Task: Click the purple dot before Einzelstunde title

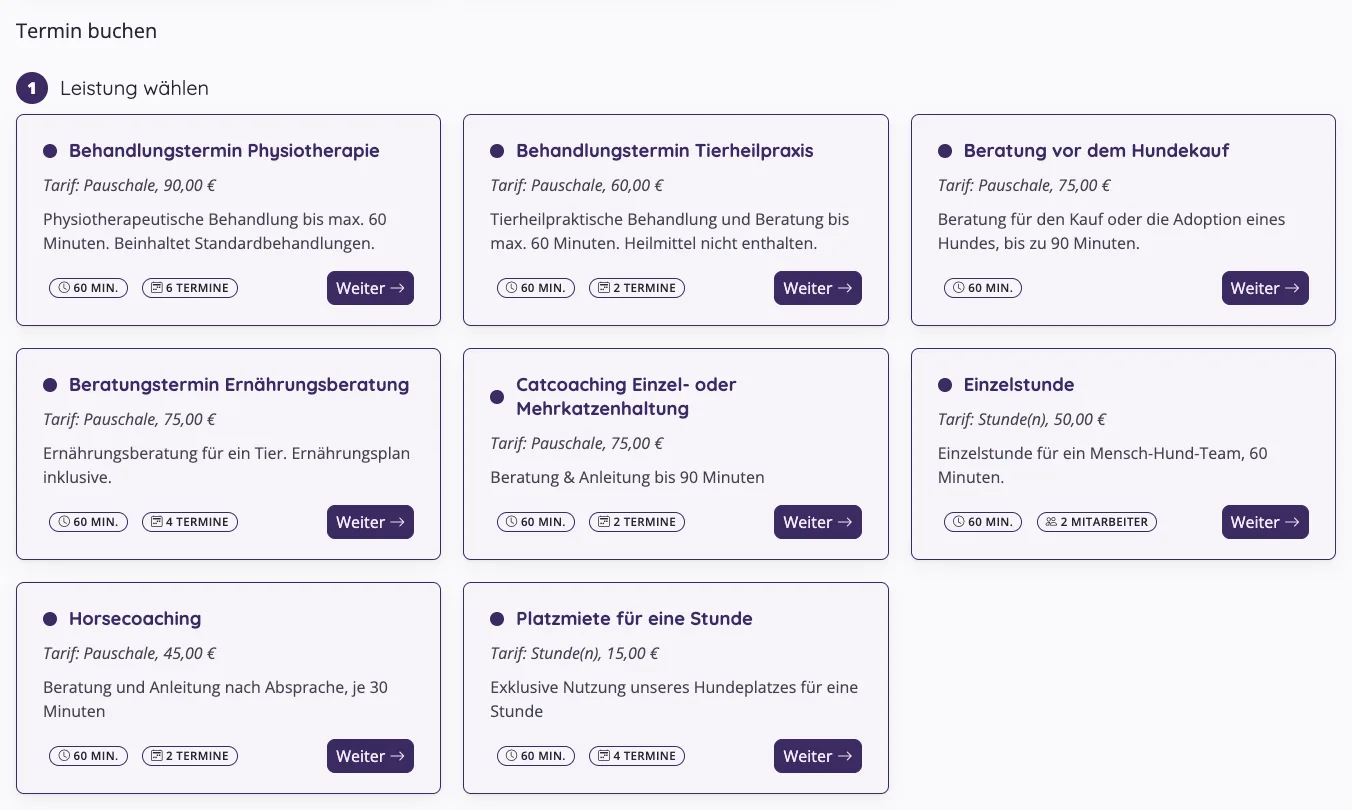Action: (x=945, y=385)
